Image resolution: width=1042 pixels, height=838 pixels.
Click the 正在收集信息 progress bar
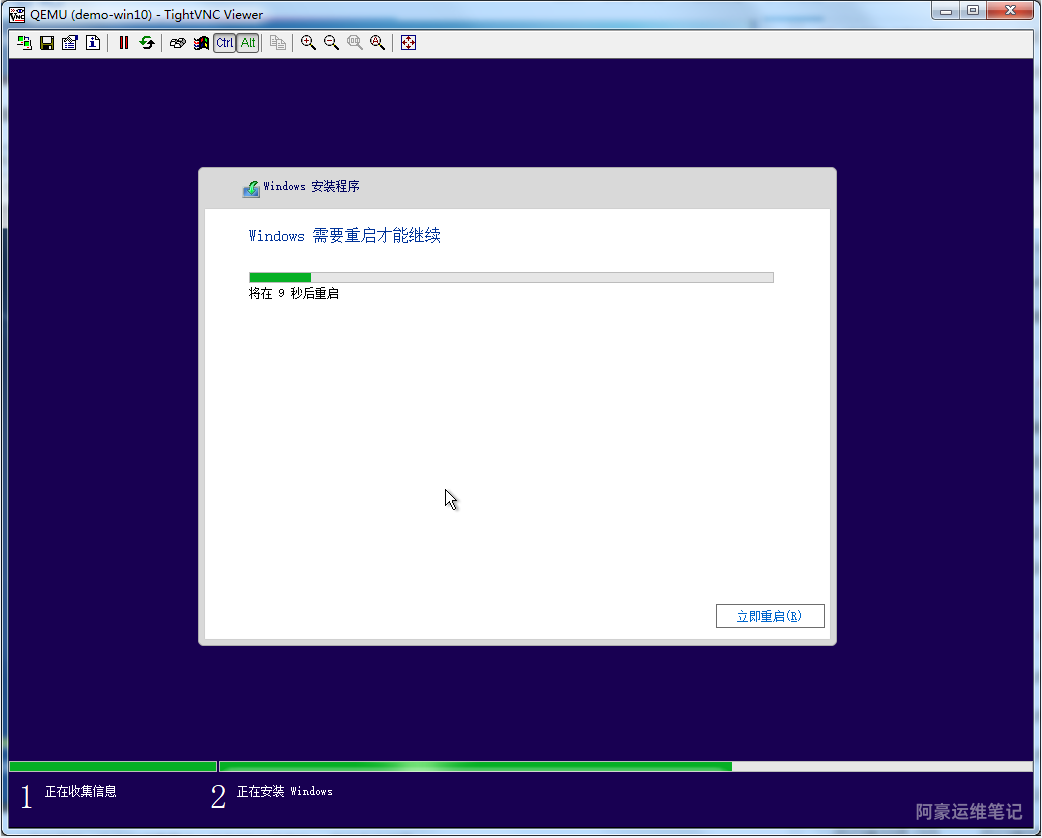pos(113,766)
